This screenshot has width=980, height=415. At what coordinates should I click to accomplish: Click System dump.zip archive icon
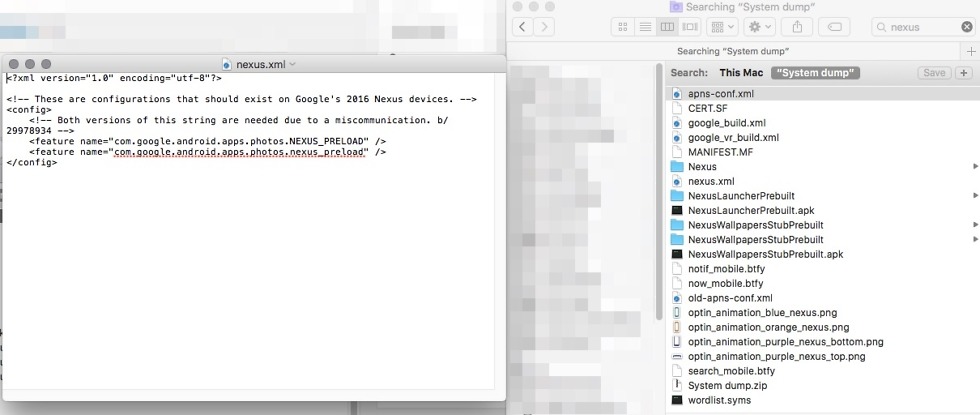(x=676, y=386)
